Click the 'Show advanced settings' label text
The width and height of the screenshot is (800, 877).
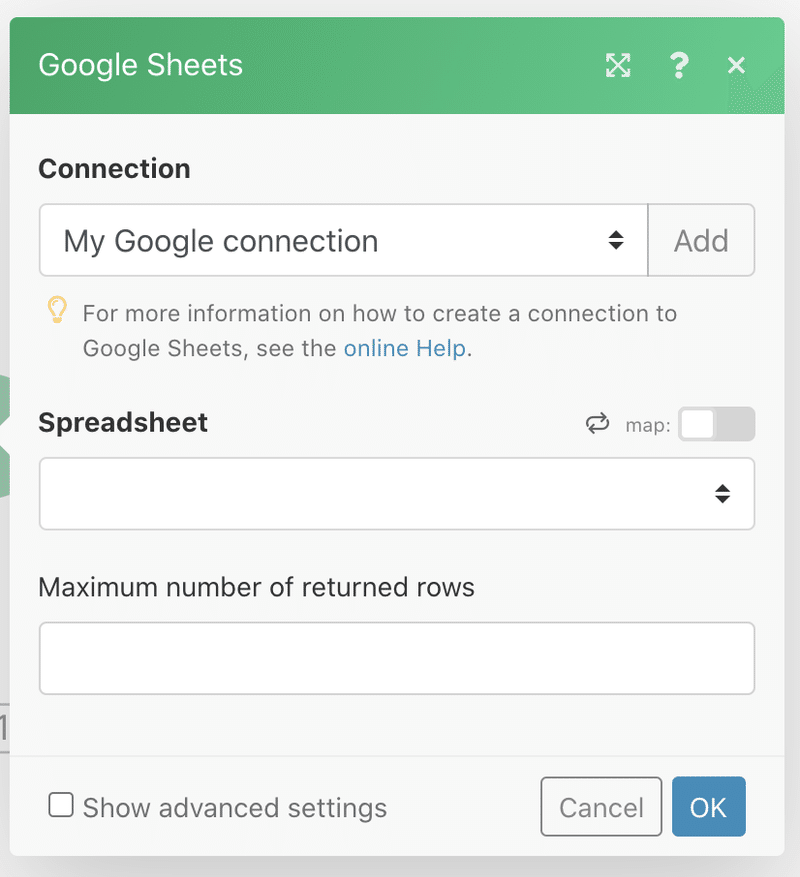click(x=234, y=808)
